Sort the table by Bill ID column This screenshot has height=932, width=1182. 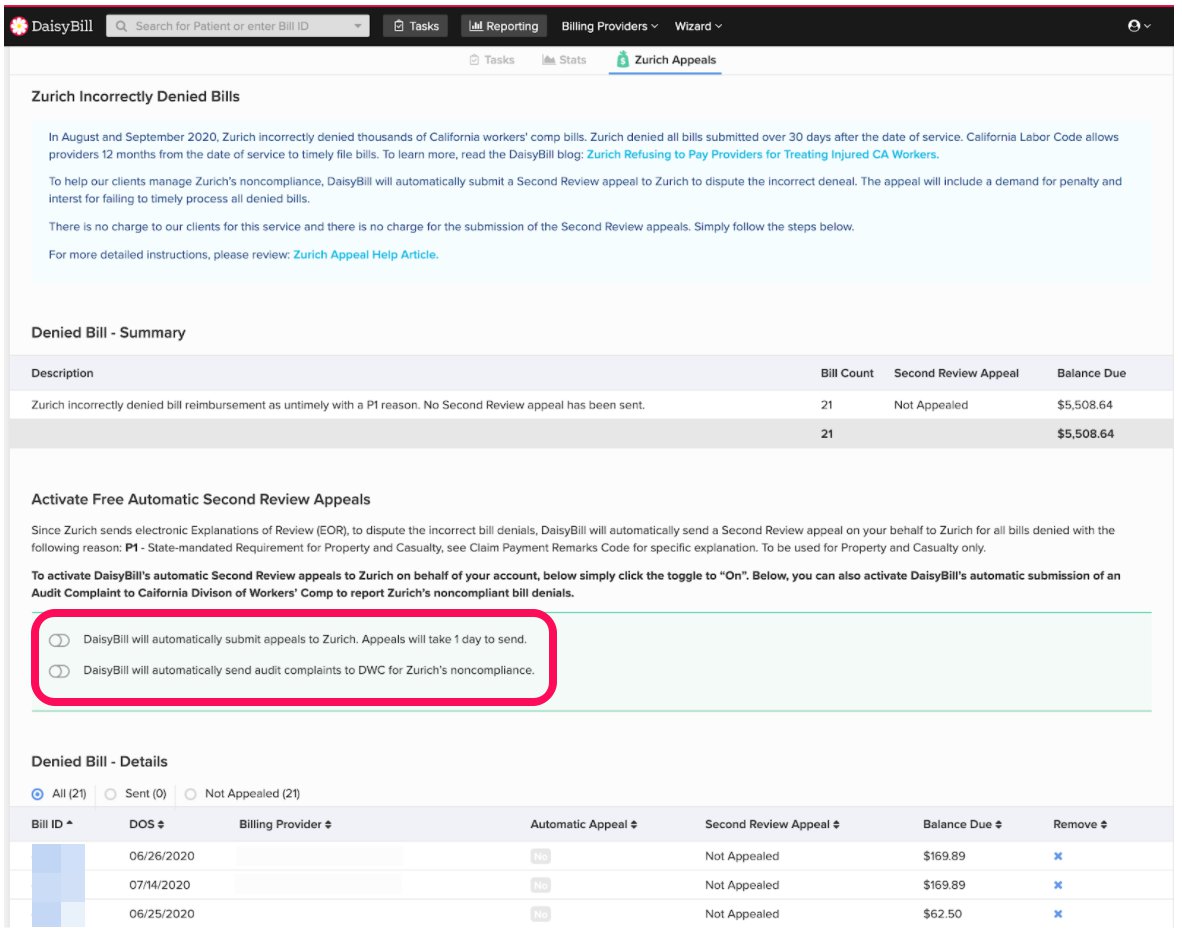52,824
